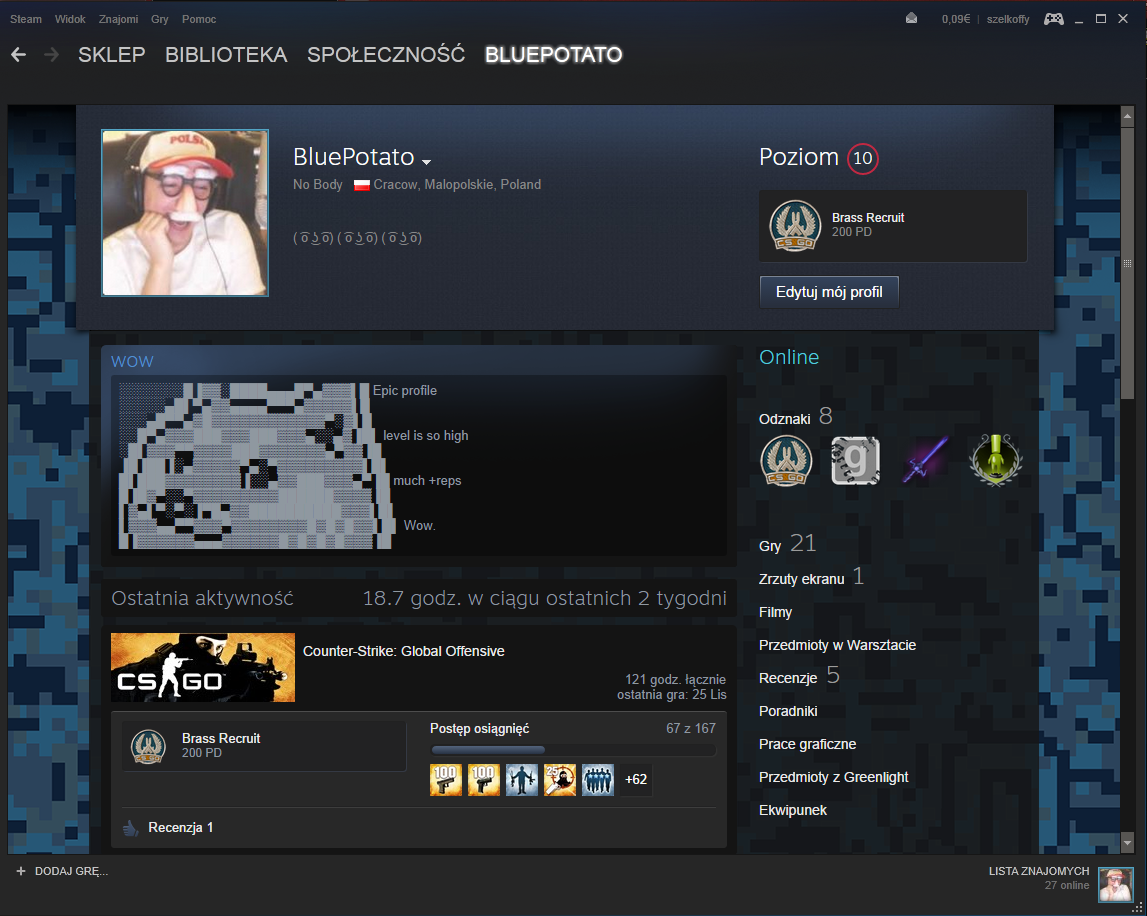Click the achievement progress bar

[574, 750]
